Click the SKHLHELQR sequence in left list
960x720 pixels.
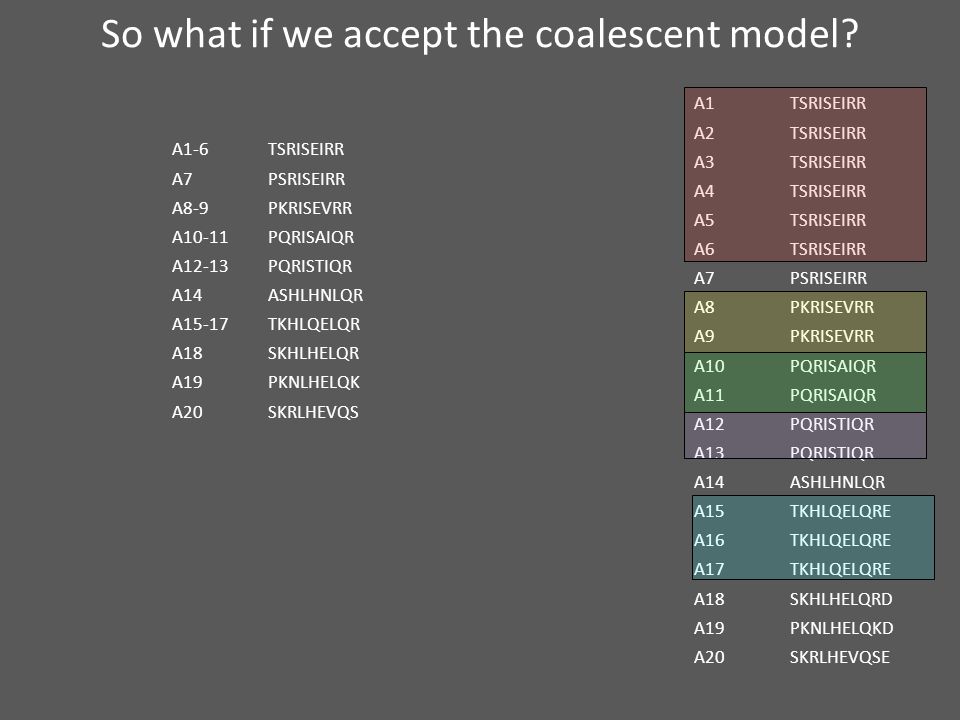tap(313, 353)
